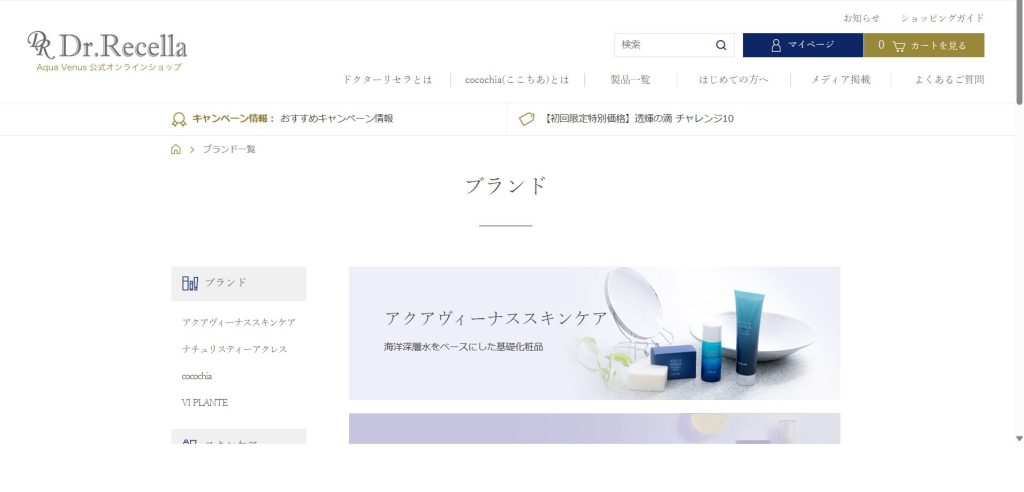
Task: Click the price tag icon
Action: (527, 119)
